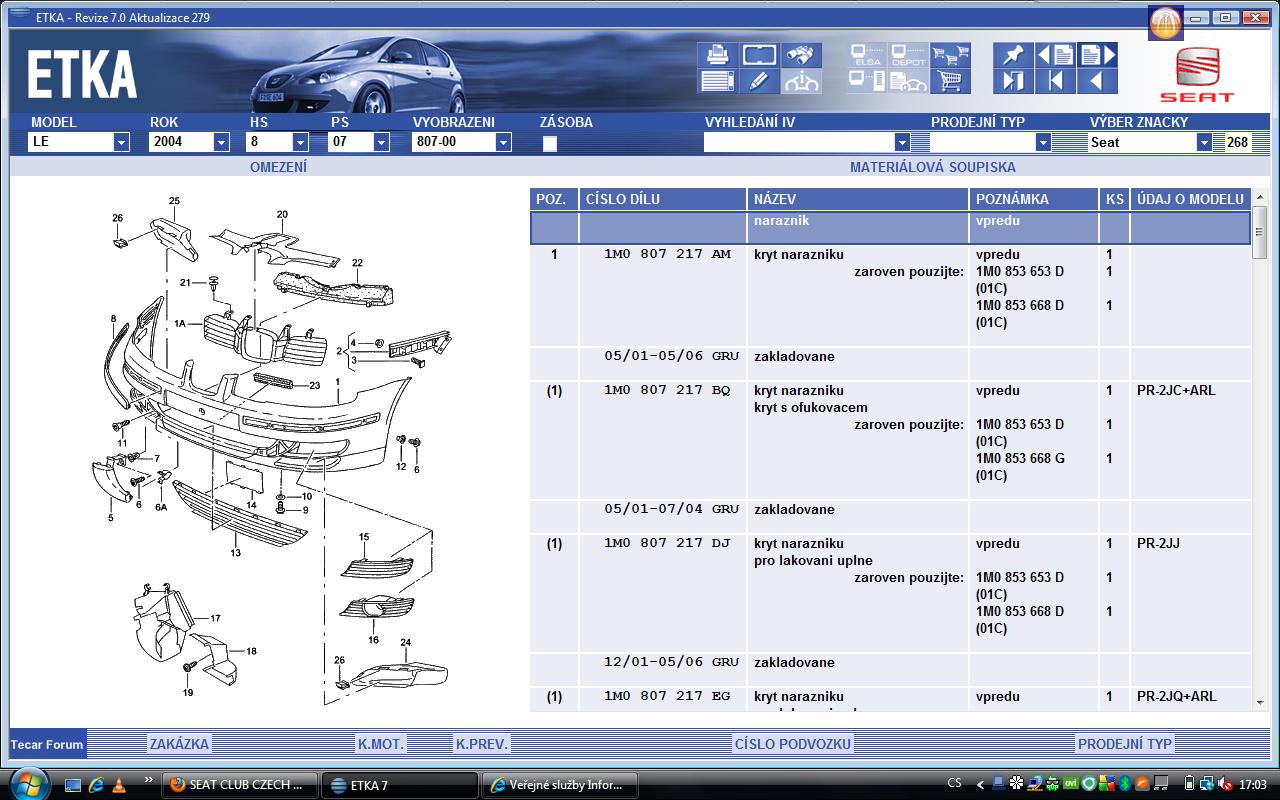Click the multiple shopping carts icon
Image resolution: width=1280 pixels, height=800 pixels.
(x=950, y=55)
